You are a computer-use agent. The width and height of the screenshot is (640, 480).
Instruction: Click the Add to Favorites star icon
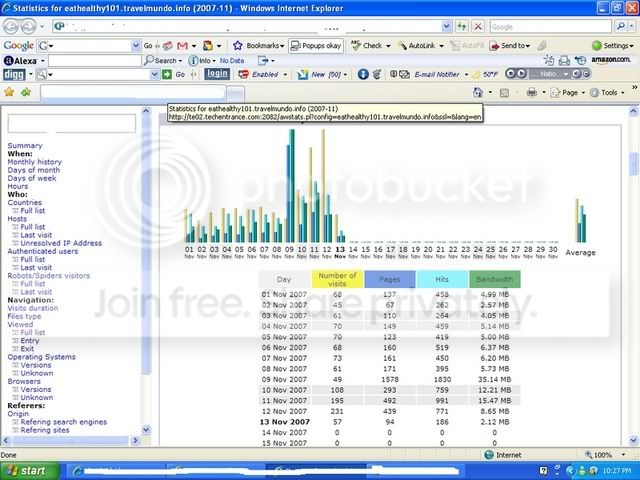26,92
